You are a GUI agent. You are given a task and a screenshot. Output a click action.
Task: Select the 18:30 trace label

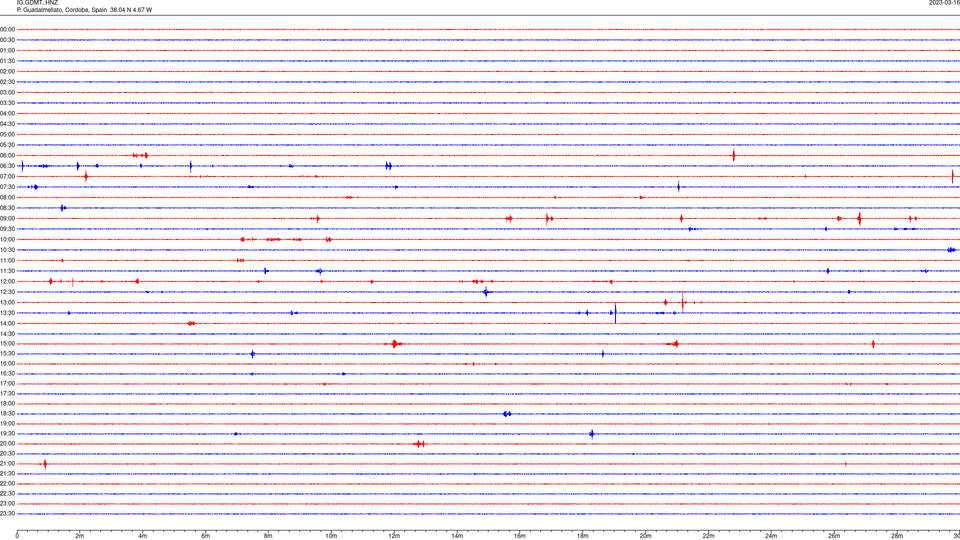7,414
